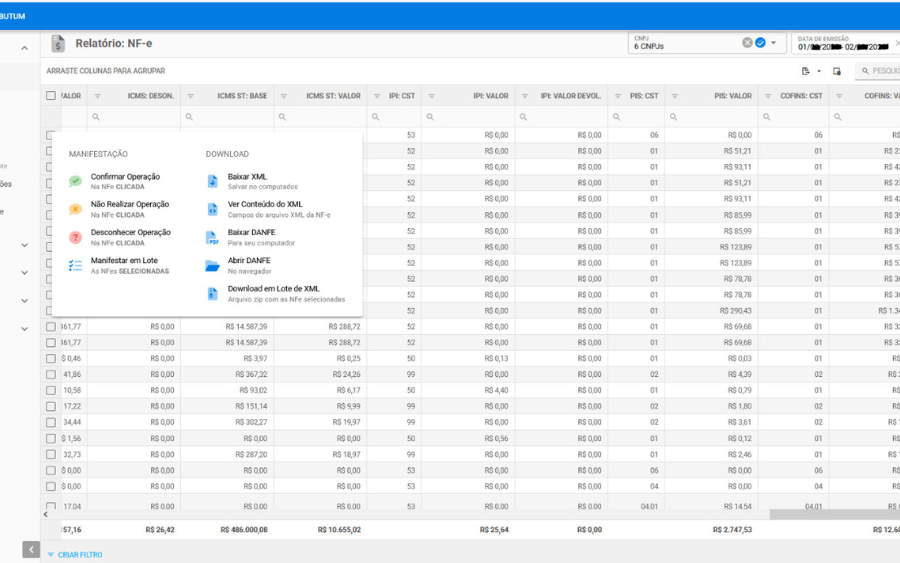The image size is (900, 563).
Task: Click the NF-e report document icon
Action: click(57, 44)
